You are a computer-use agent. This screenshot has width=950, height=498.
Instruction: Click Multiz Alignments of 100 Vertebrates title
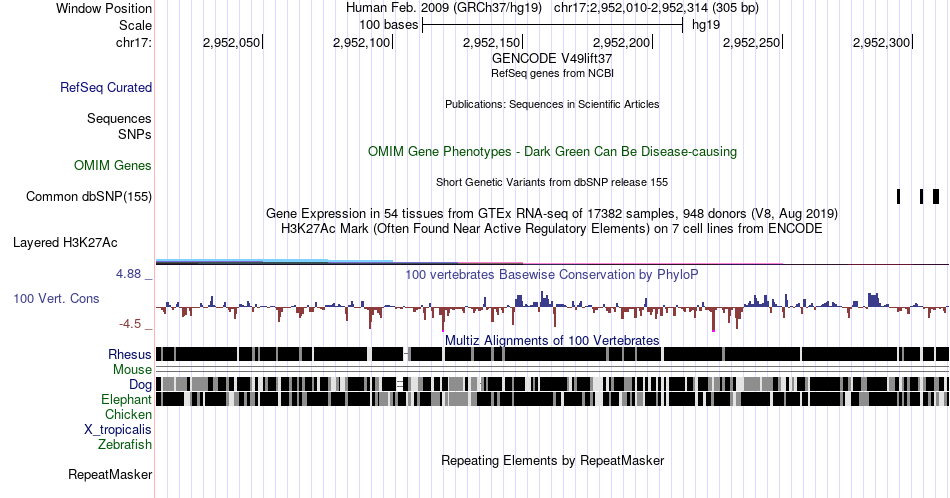click(552, 340)
